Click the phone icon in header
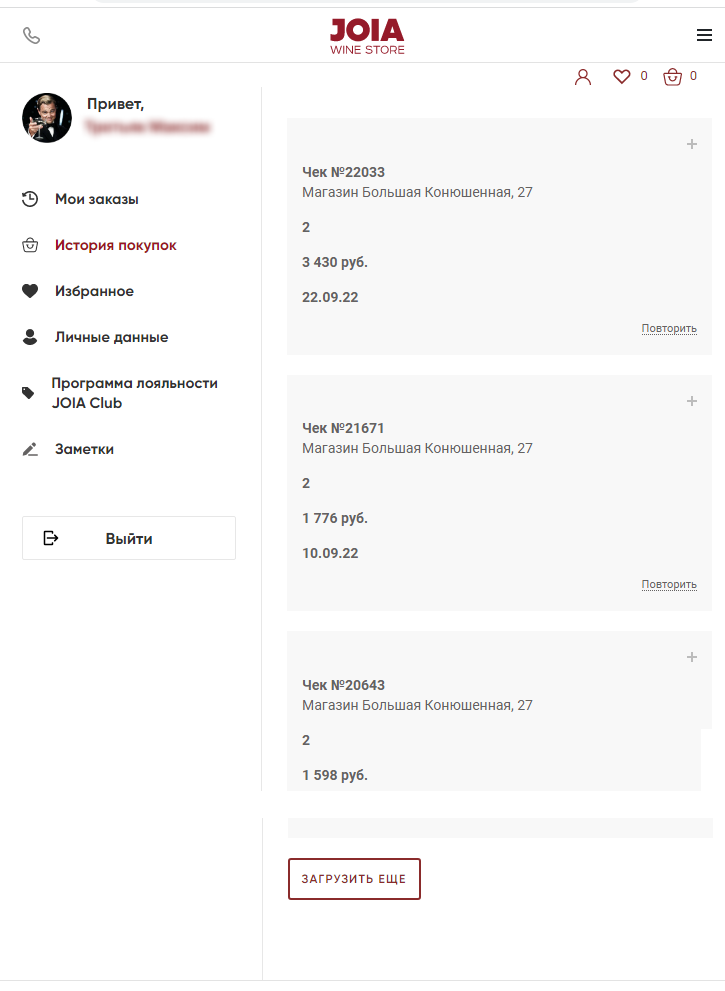The image size is (725, 991). (x=31, y=35)
